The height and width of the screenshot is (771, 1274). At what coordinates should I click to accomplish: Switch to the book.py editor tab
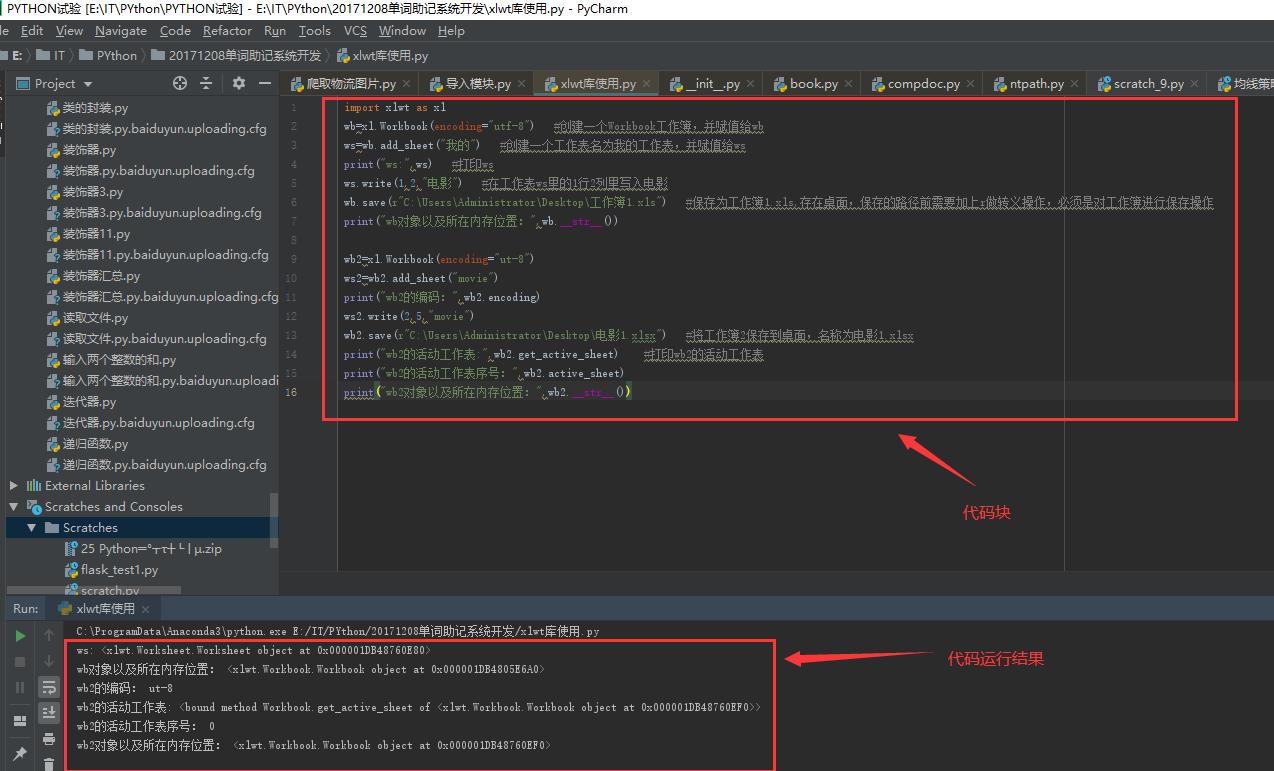pyautogui.click(x=813, y=84)
